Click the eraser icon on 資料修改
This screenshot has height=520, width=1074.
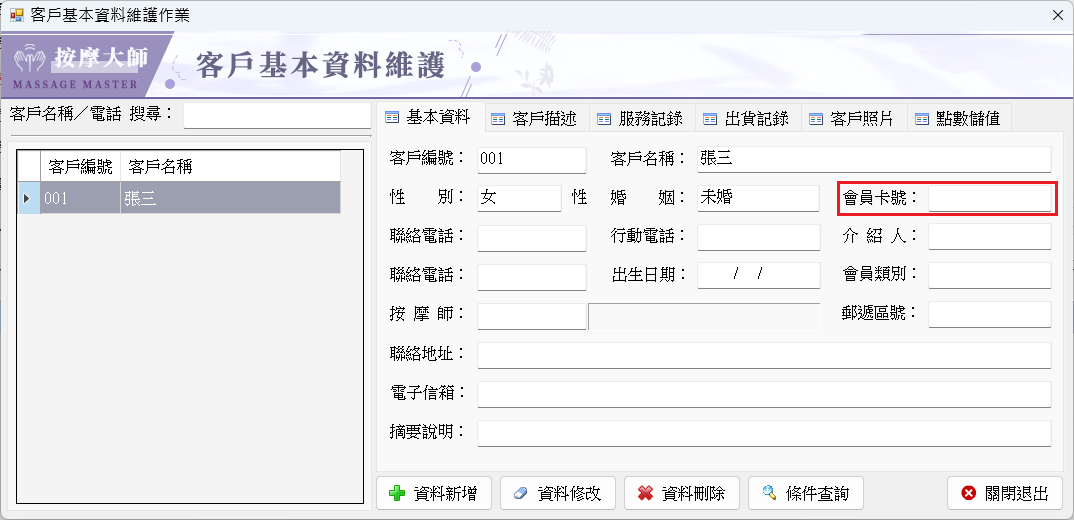point(521,493)
